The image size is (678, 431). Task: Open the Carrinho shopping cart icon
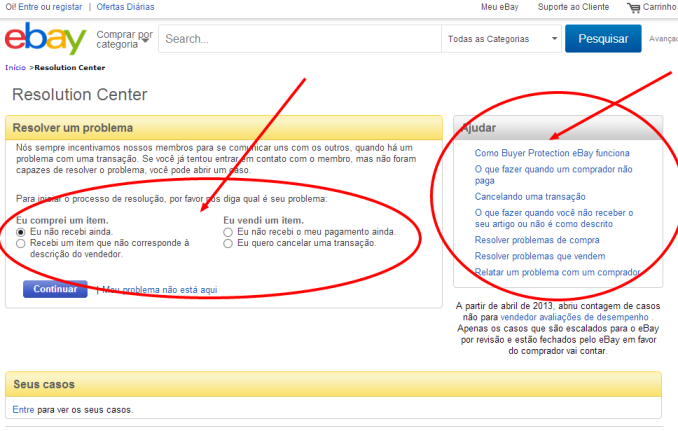(633, 7)
